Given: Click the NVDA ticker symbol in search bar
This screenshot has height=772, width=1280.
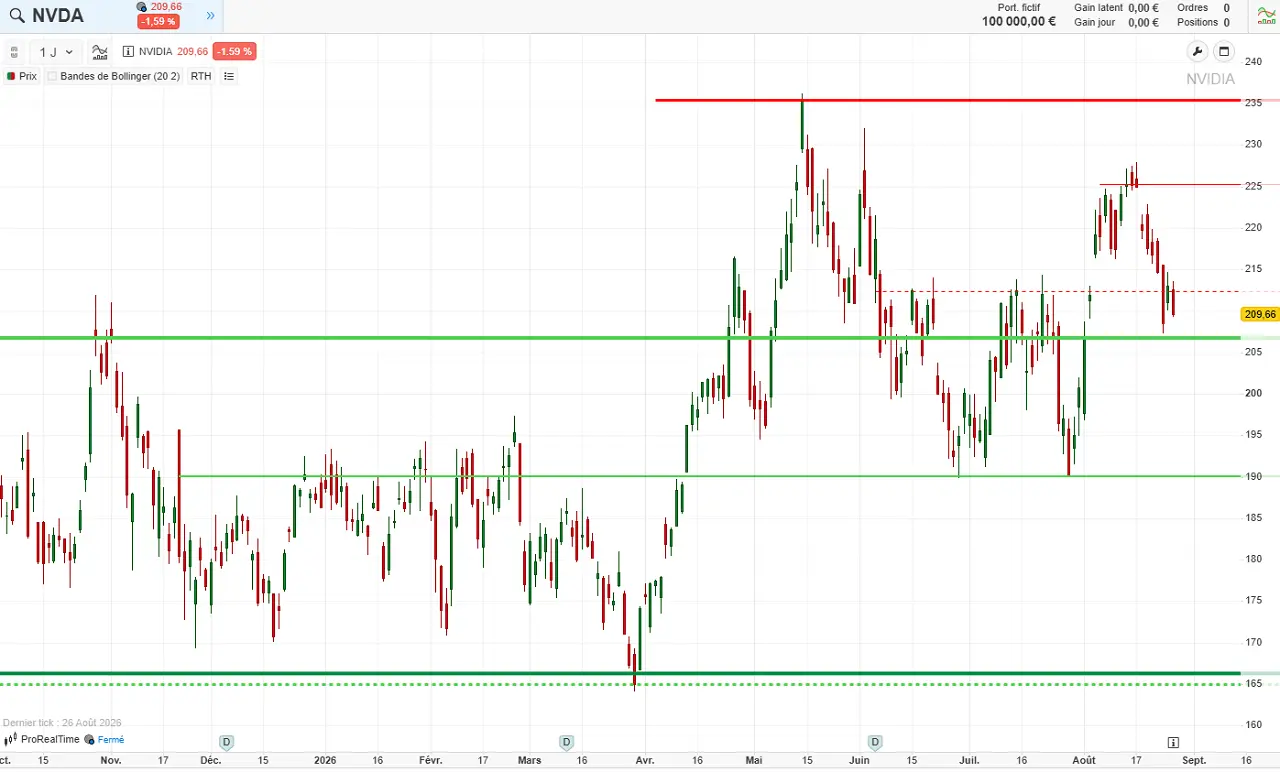Looking at the screenshot, I should pyautogui.click(x=58, y=16).
